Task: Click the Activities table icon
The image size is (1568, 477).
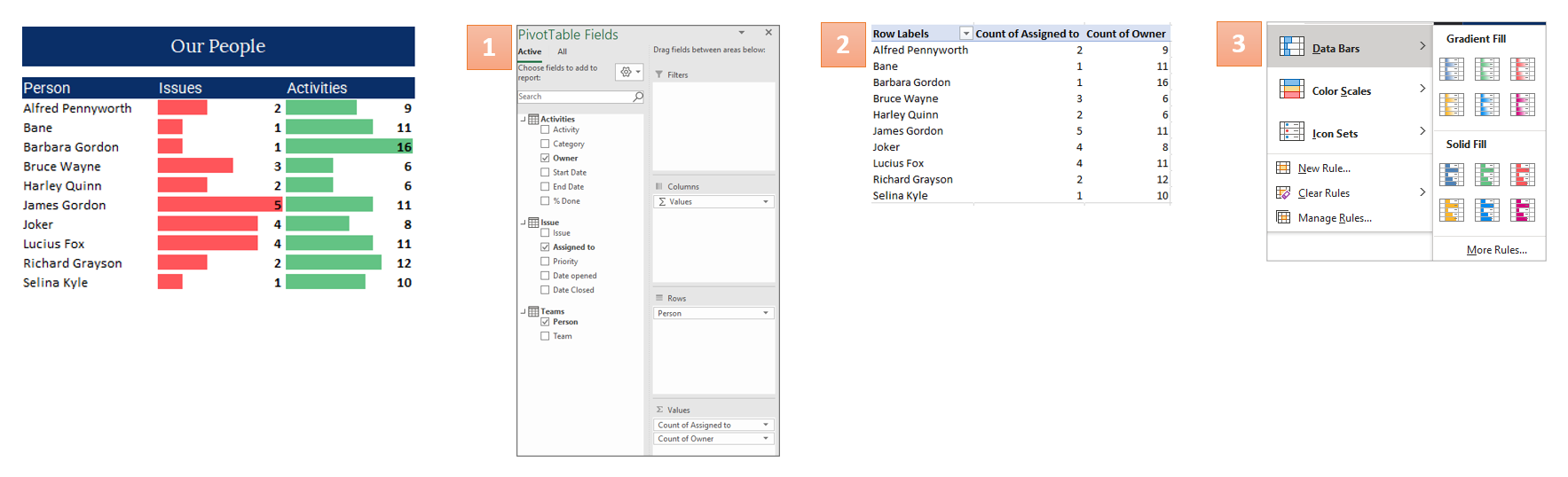Action: (x=533, y=119)
